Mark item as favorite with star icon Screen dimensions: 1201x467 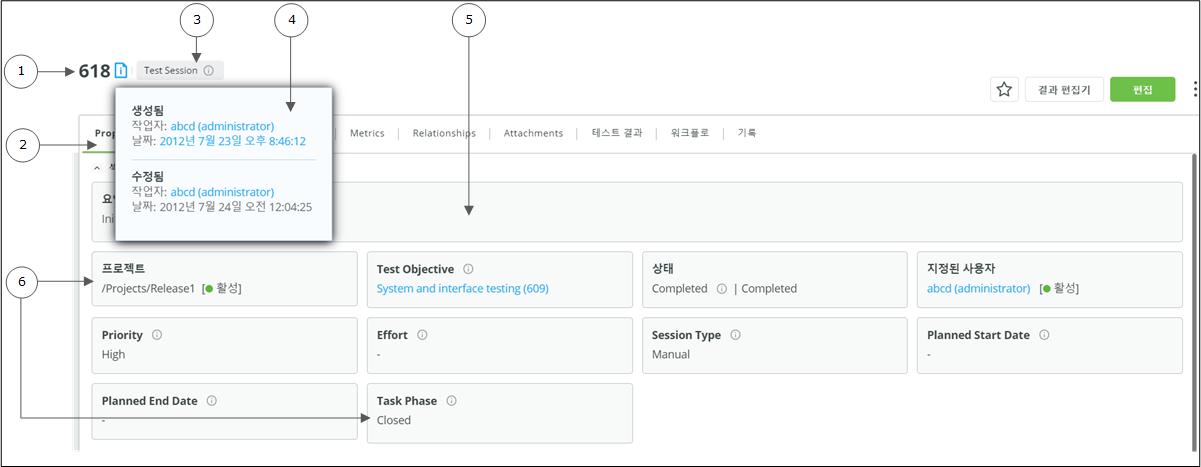click(x=1003, y=90)
